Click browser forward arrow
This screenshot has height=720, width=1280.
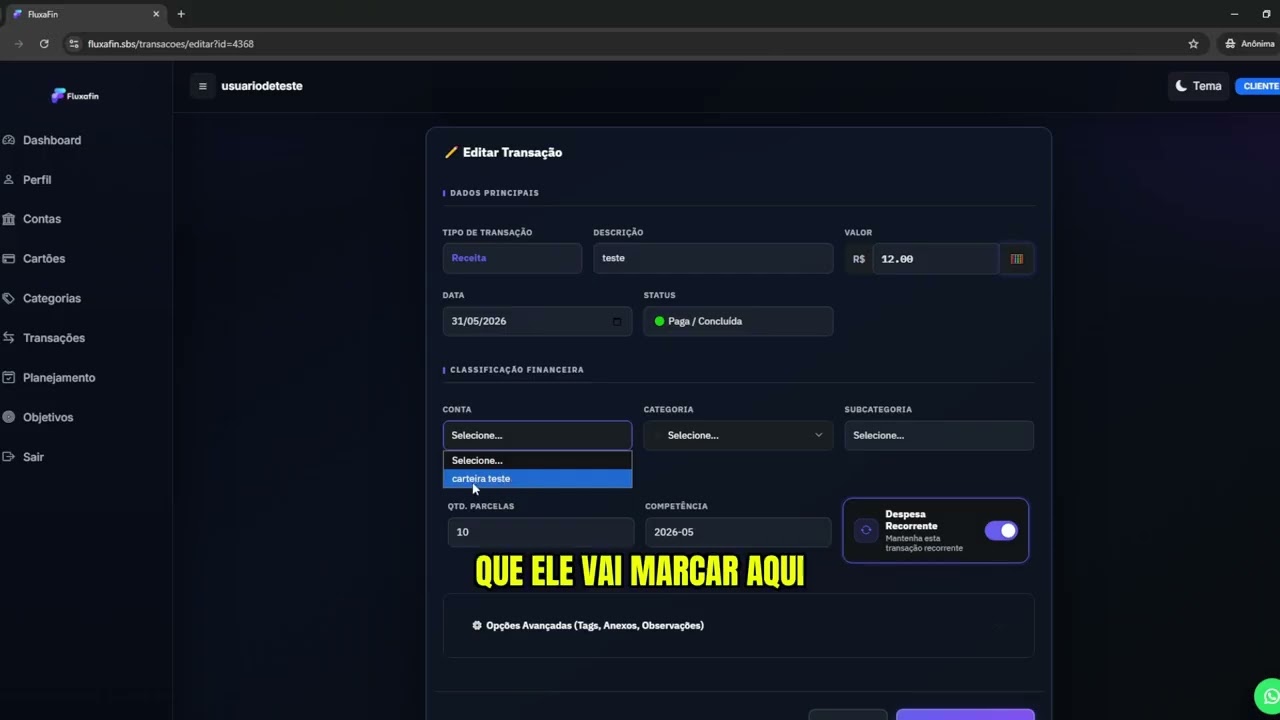tap(19, 44)
